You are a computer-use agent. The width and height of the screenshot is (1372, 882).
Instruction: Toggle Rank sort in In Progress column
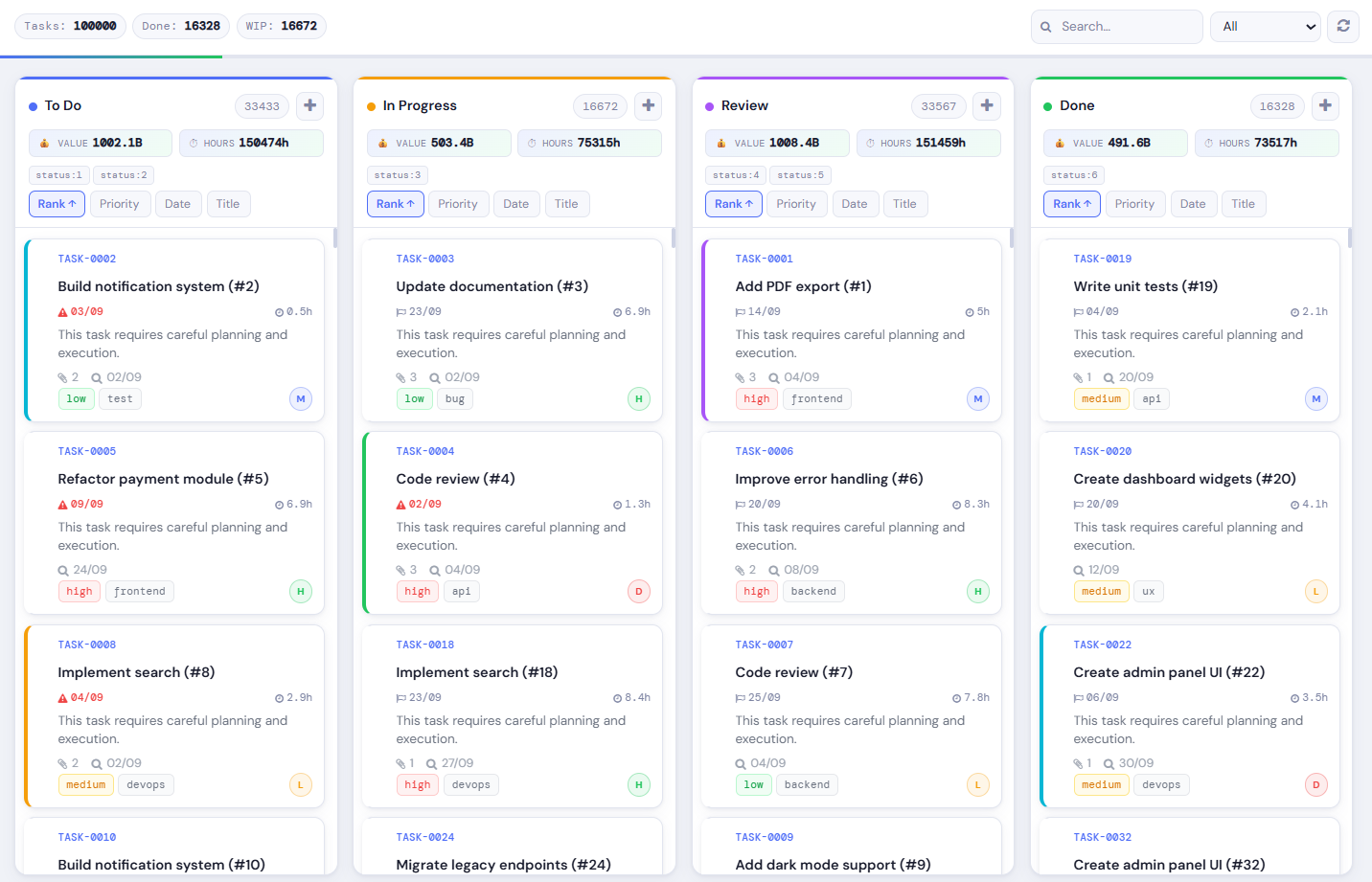point(396,204)
